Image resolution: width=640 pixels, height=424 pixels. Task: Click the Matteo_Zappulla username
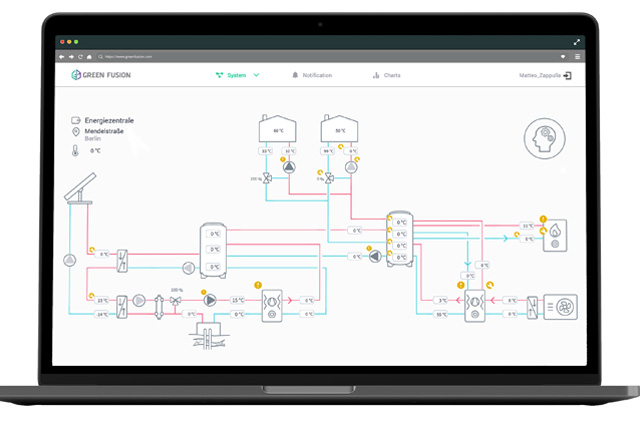[538, 75]
